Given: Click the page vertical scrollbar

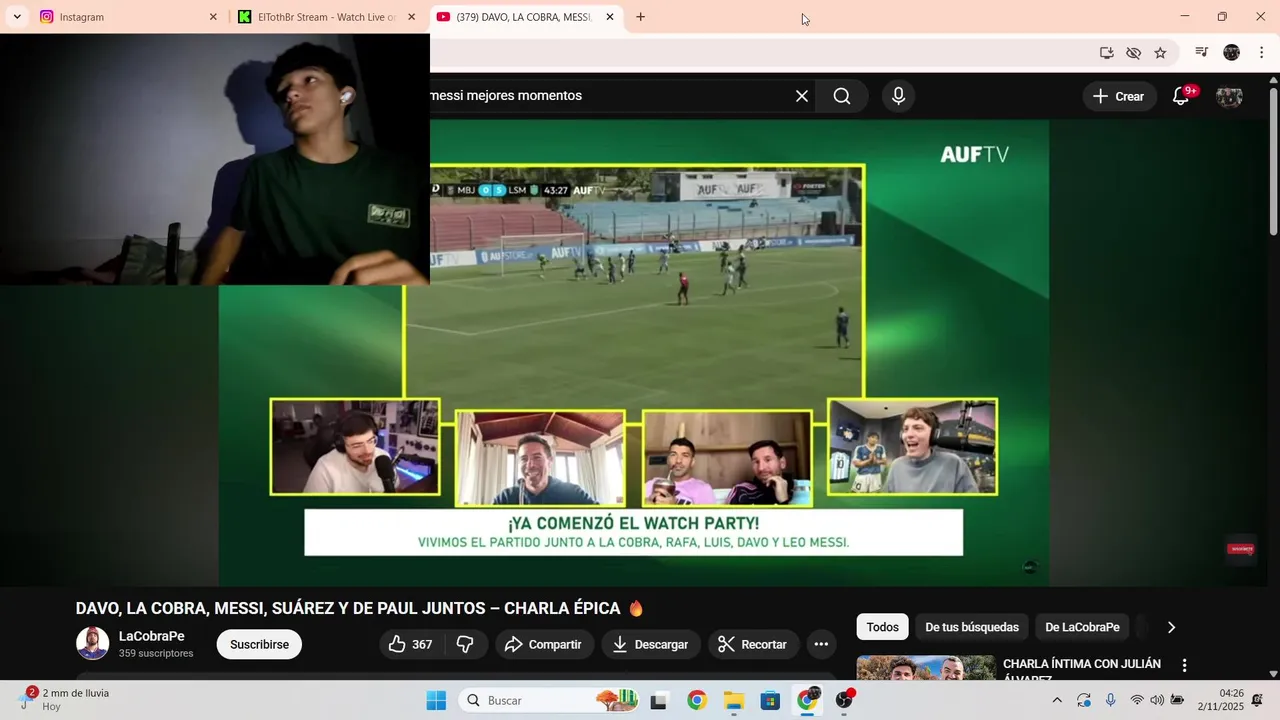Looking at the screenshot, I should 1273,160.
